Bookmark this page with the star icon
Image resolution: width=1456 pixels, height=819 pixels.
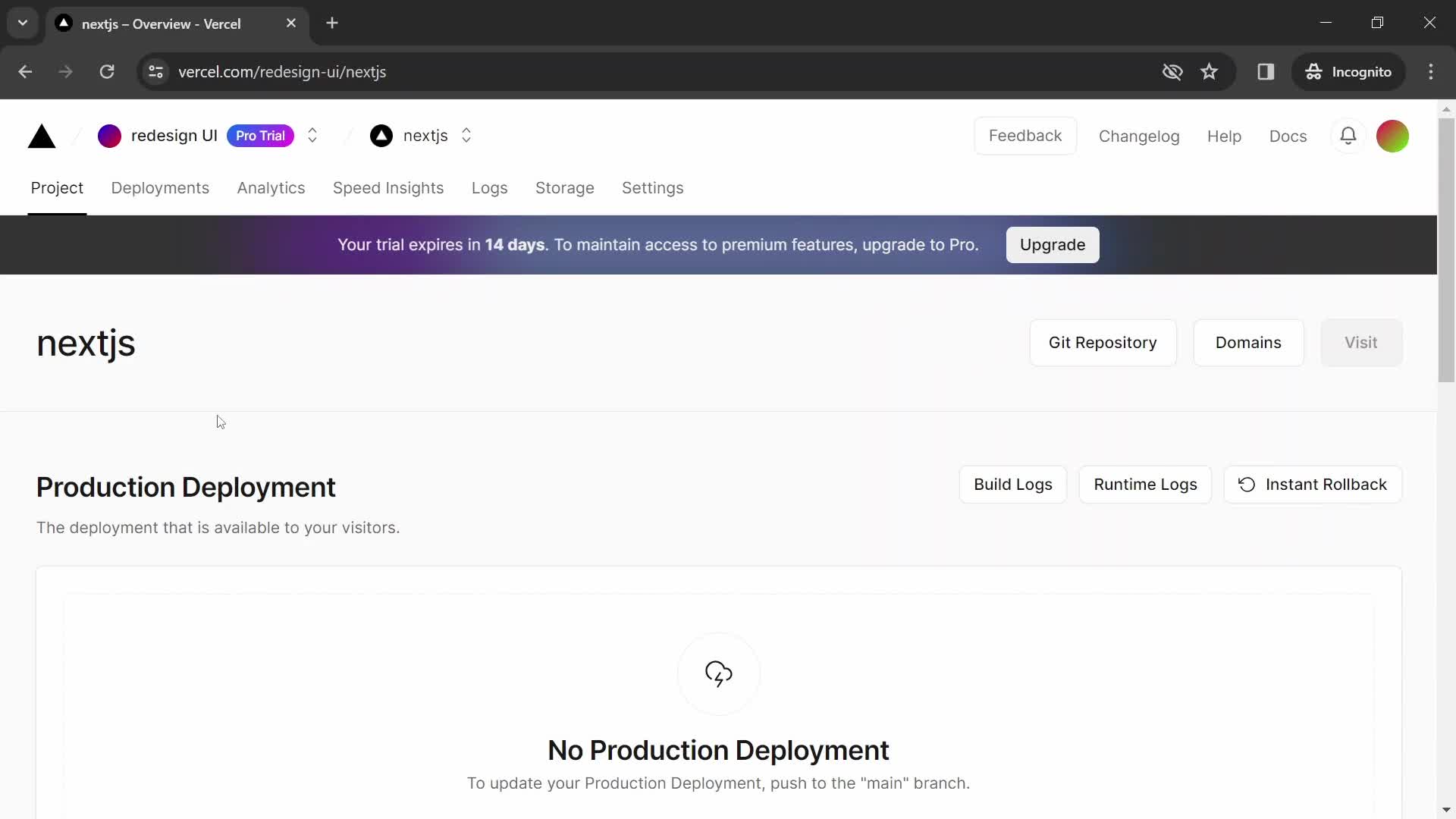[x=1209, y=72]
